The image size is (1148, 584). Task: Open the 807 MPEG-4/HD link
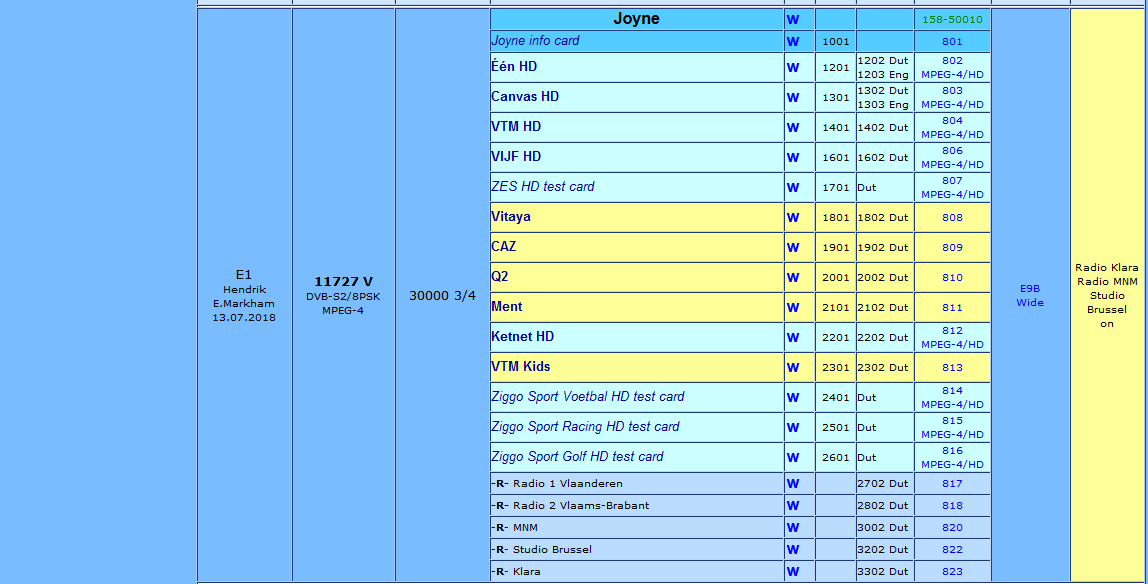[952, 187]
